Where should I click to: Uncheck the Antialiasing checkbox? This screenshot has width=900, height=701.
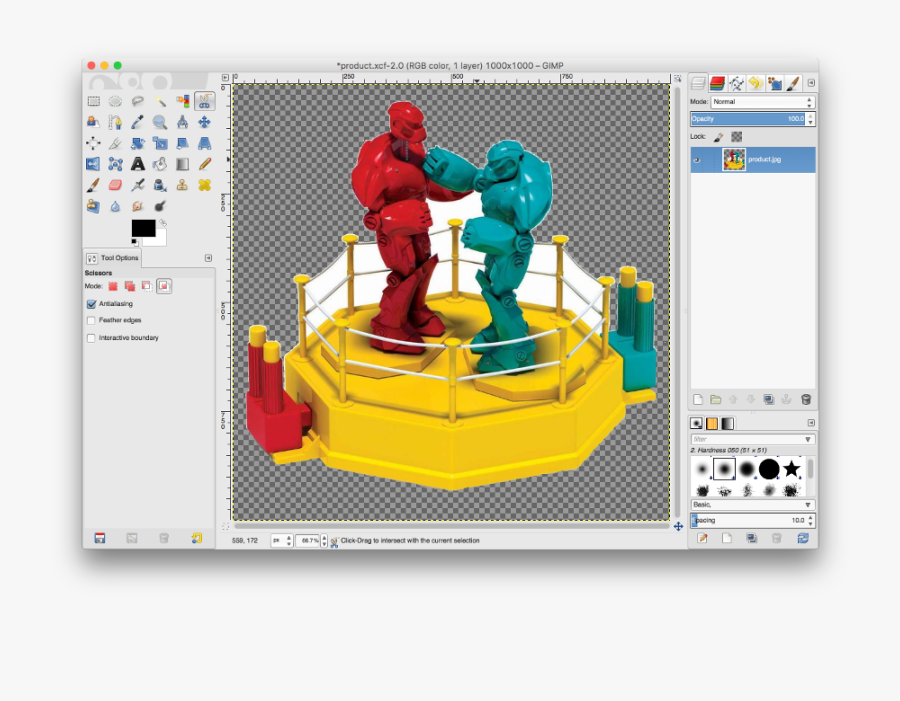(x=92, y=304)
